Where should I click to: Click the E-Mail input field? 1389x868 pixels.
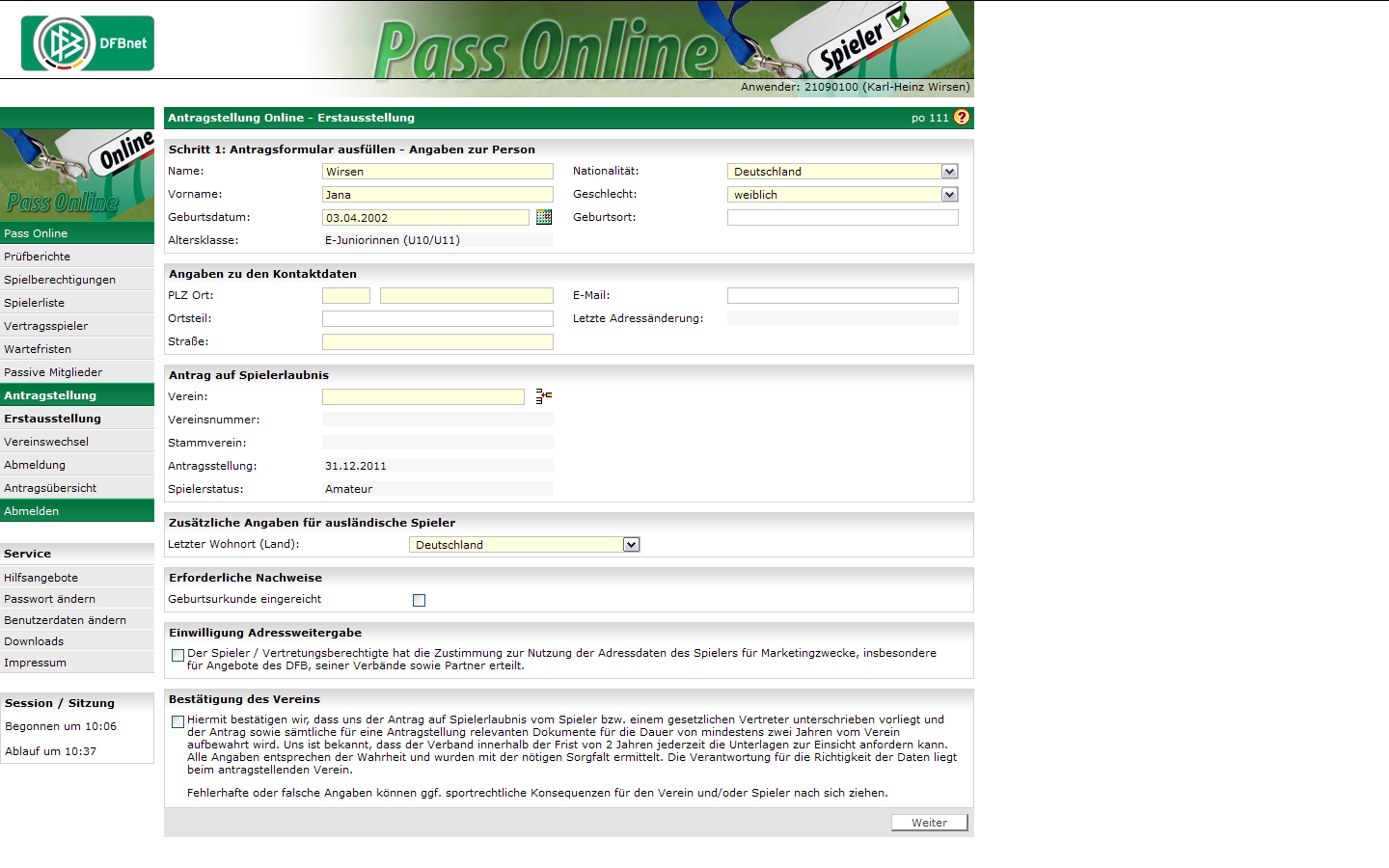pyautogui.click(x=843, y=296)
